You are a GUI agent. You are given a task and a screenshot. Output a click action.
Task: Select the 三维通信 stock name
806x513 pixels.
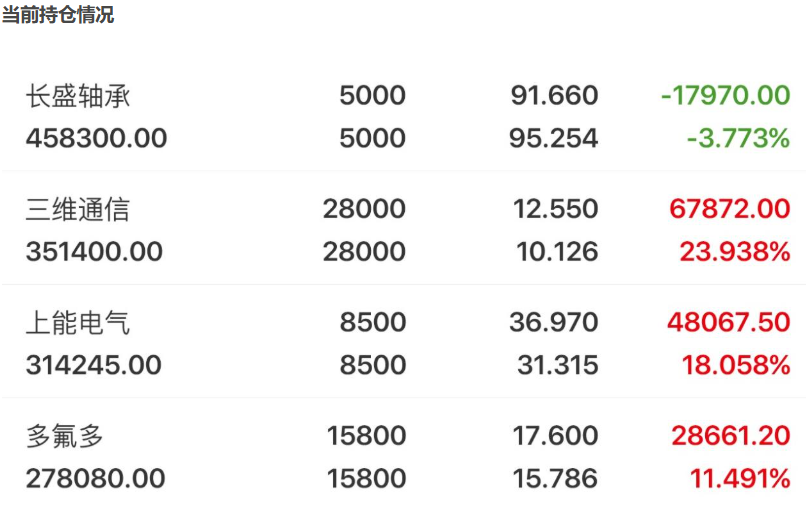coord(78,209)
